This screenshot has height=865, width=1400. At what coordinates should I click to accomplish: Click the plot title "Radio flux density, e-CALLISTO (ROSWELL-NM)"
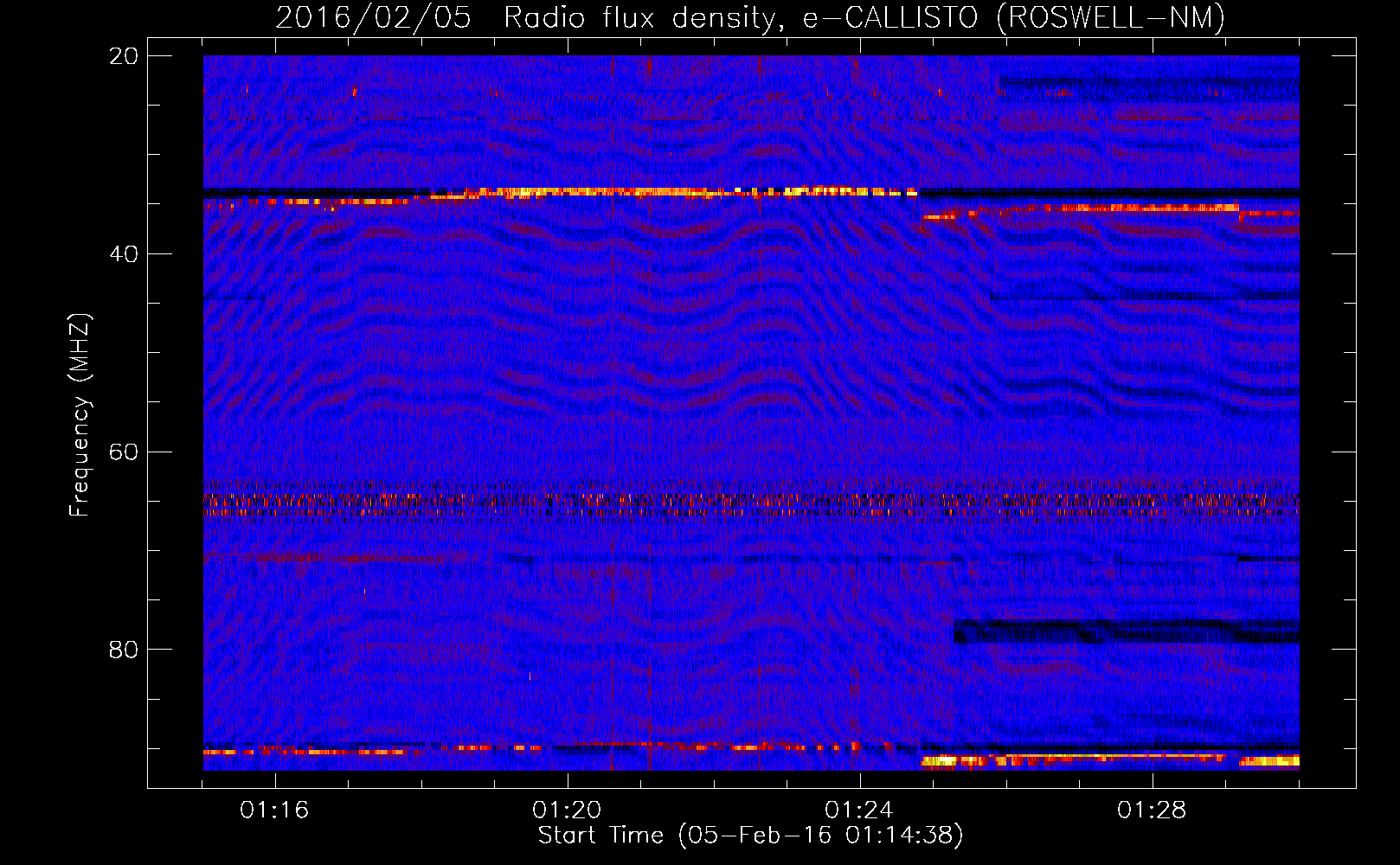(864, 17)
